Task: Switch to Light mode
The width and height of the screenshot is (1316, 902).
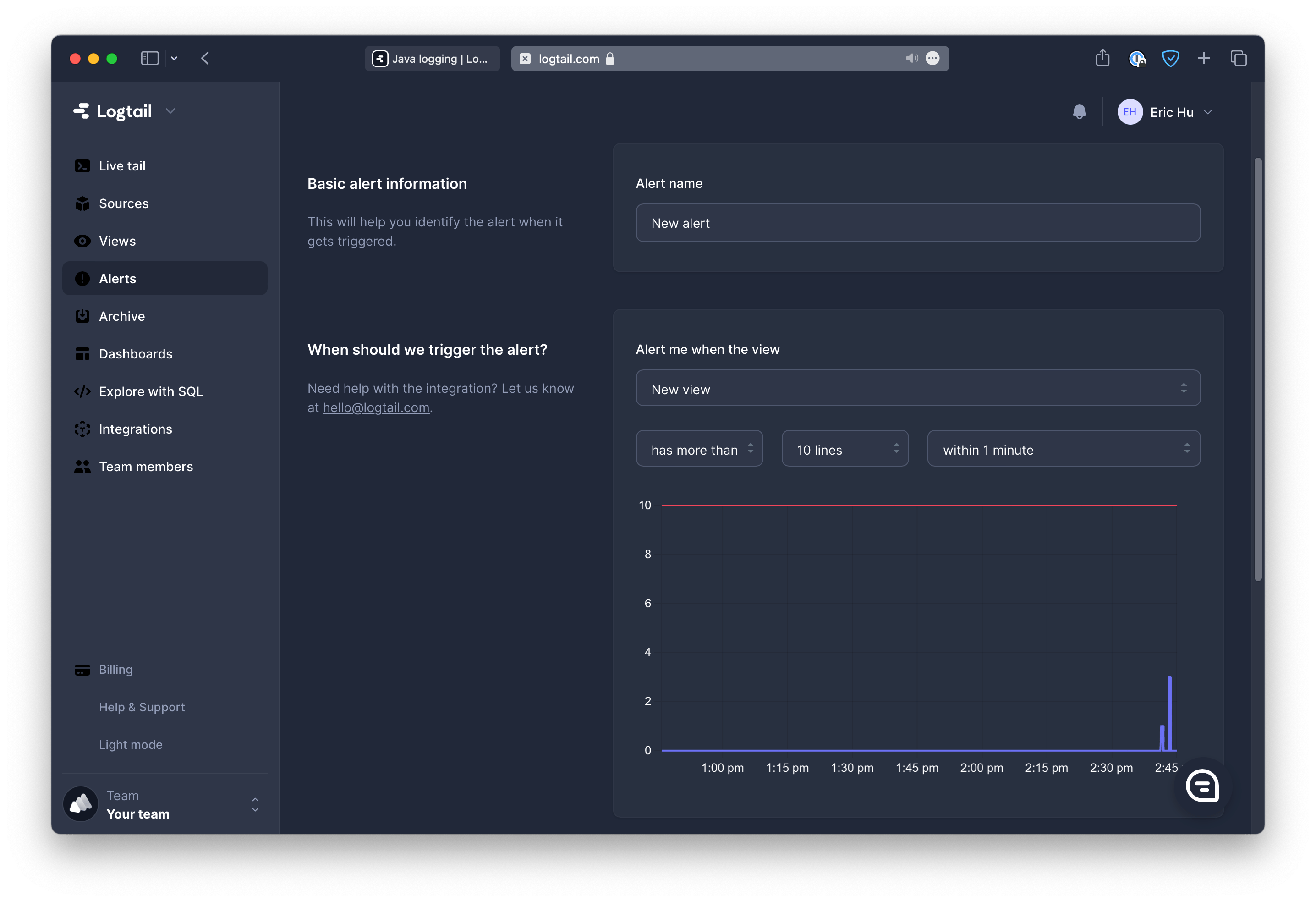Action: point(130,744)
